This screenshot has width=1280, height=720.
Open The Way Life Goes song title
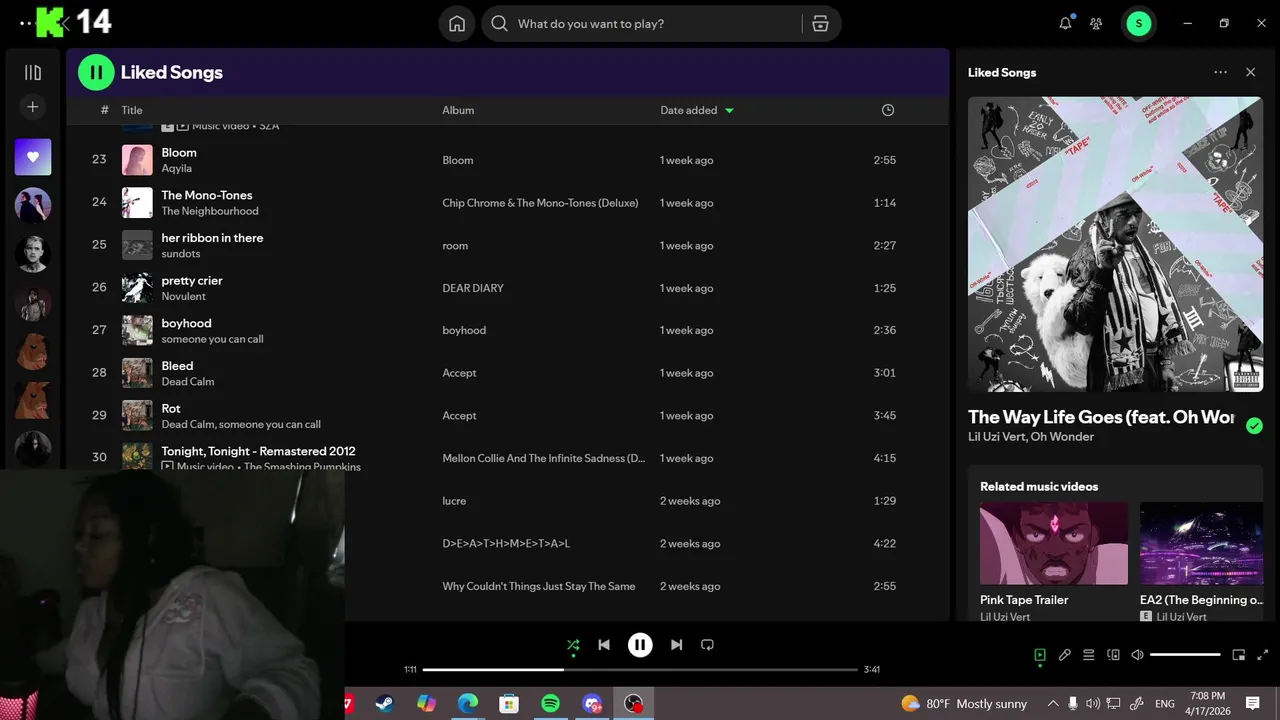pos(1101,417)
